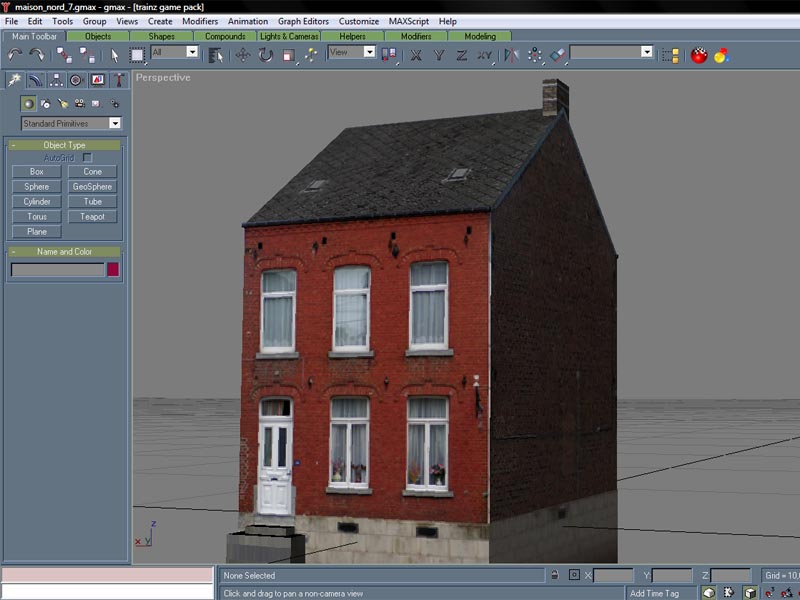This screenshot has height=600, width=800.
Task: Restrict transform to the X axis
Action: (414, 54)
